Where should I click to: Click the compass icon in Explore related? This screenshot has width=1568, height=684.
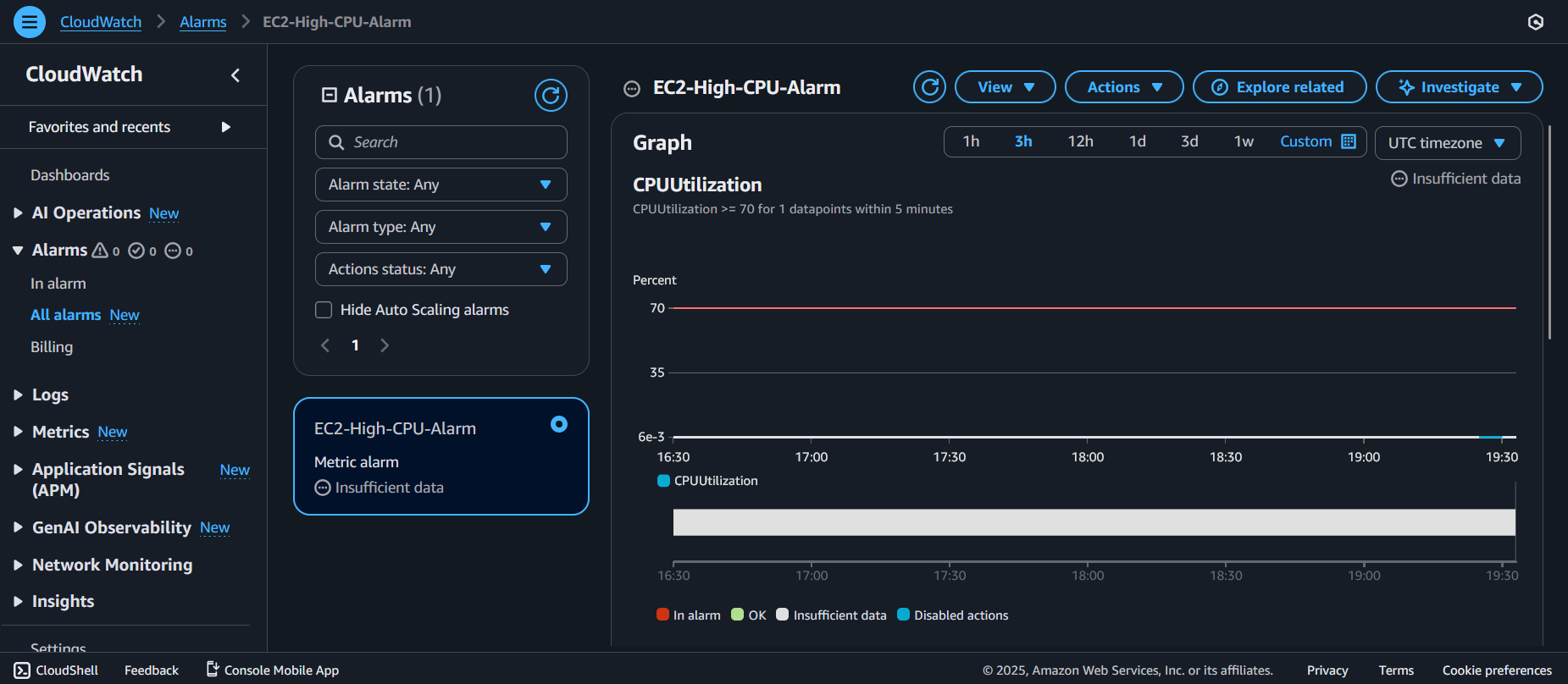coord(1220,87)
